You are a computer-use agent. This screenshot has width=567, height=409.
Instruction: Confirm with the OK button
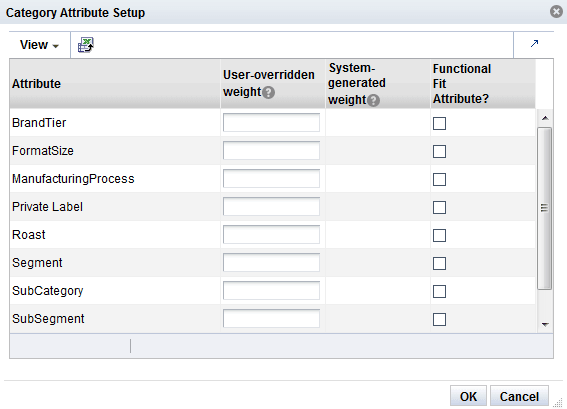click(468, 396)
